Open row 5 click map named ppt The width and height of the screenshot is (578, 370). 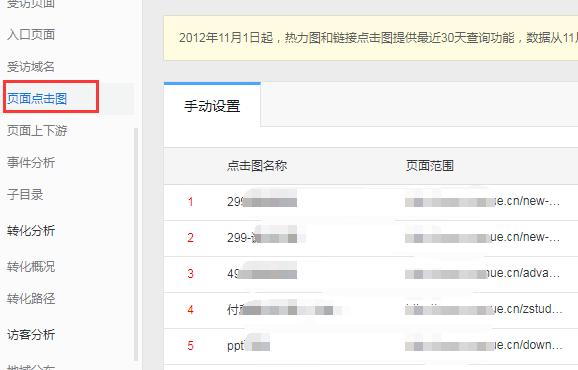pyautogui.click(x=248, y=346)
